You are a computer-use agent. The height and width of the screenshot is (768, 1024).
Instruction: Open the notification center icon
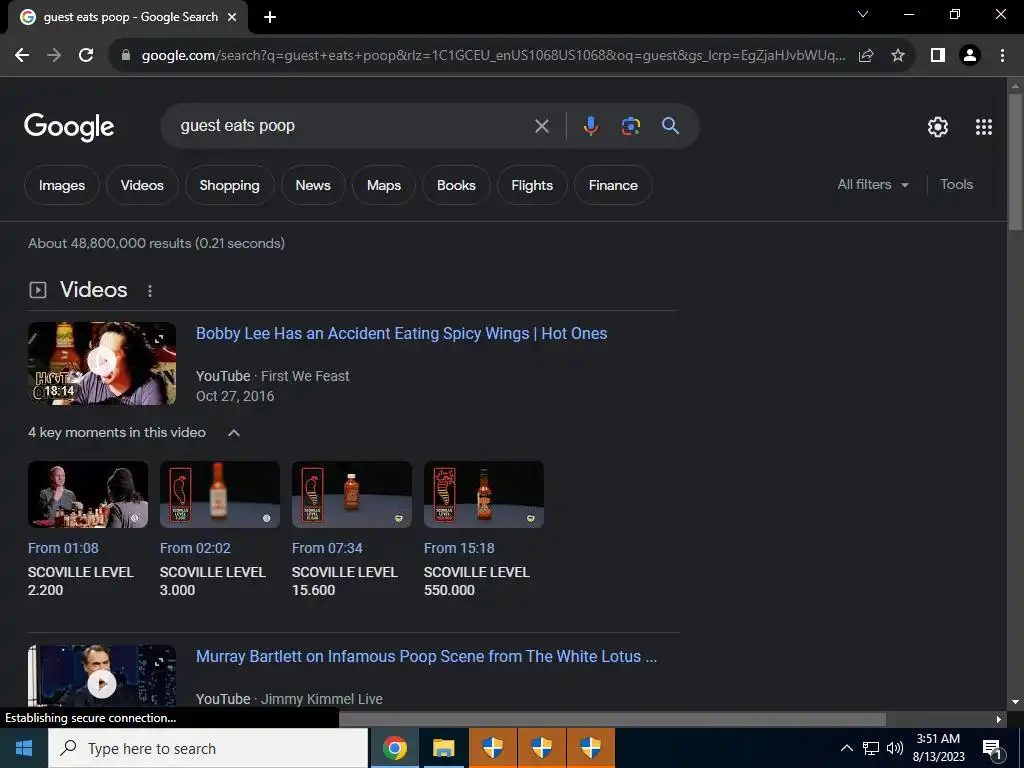tap(993, 748)
